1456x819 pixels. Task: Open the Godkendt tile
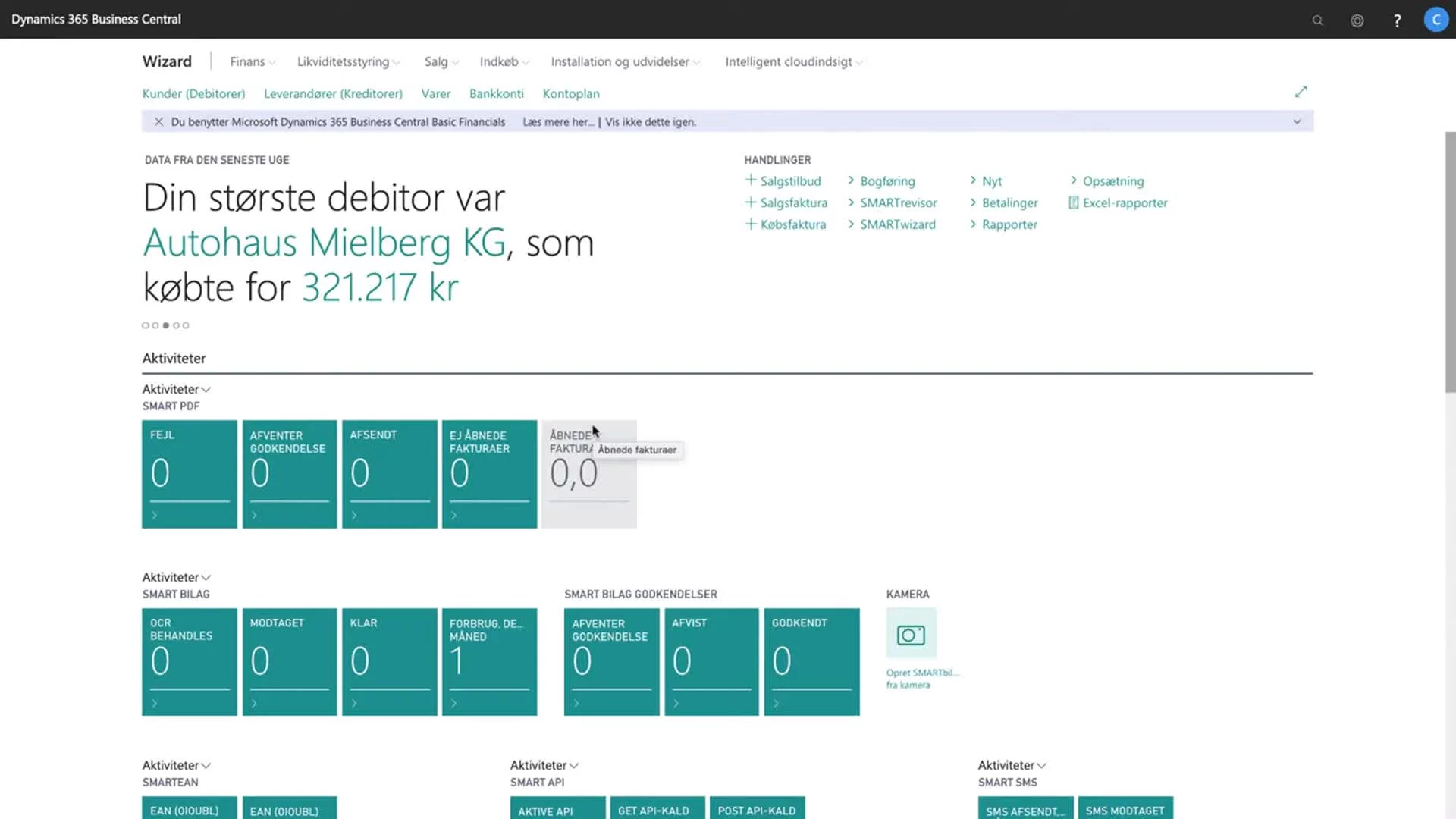[x=812, y=662]
